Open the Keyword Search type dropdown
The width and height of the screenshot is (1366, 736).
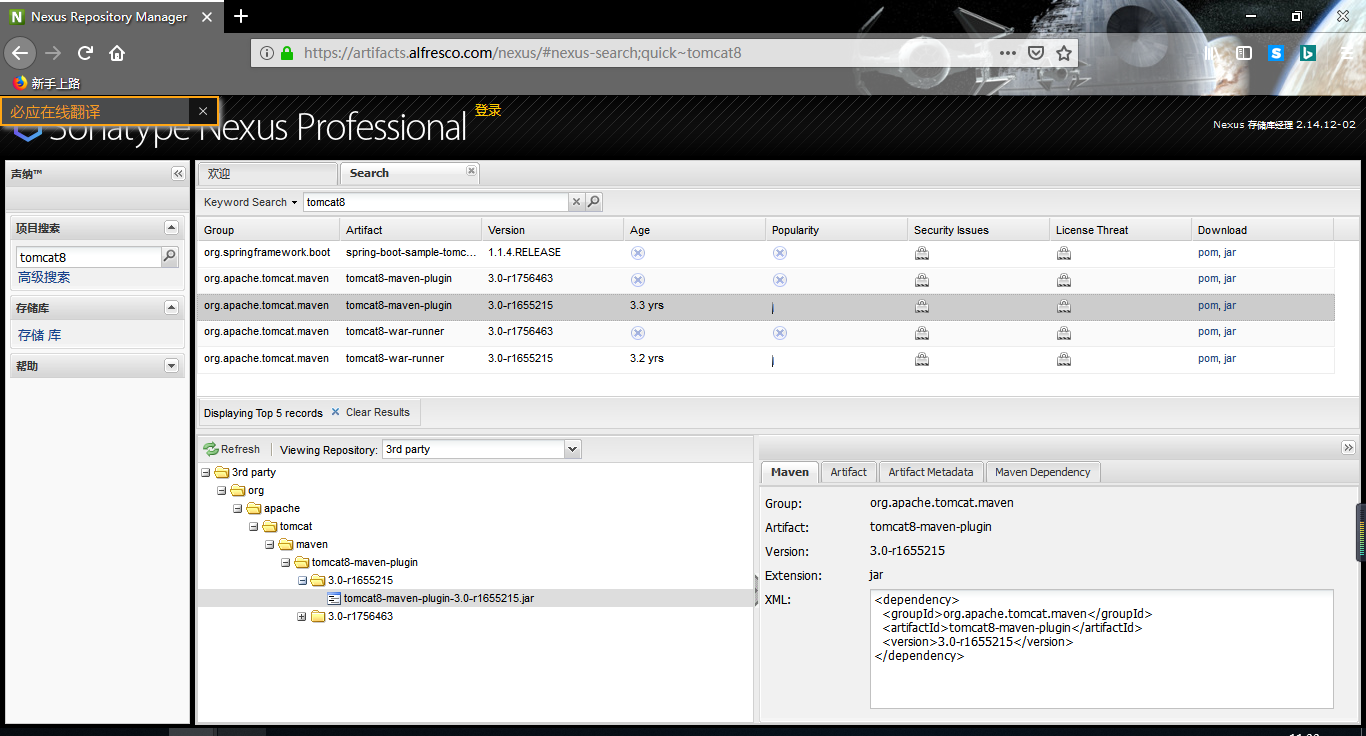point(251,202)
